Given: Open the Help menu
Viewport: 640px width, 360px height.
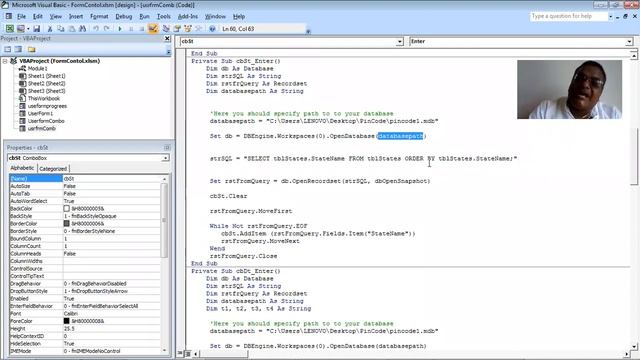Looking at the screenshot, I should click(x=239, y=16).
